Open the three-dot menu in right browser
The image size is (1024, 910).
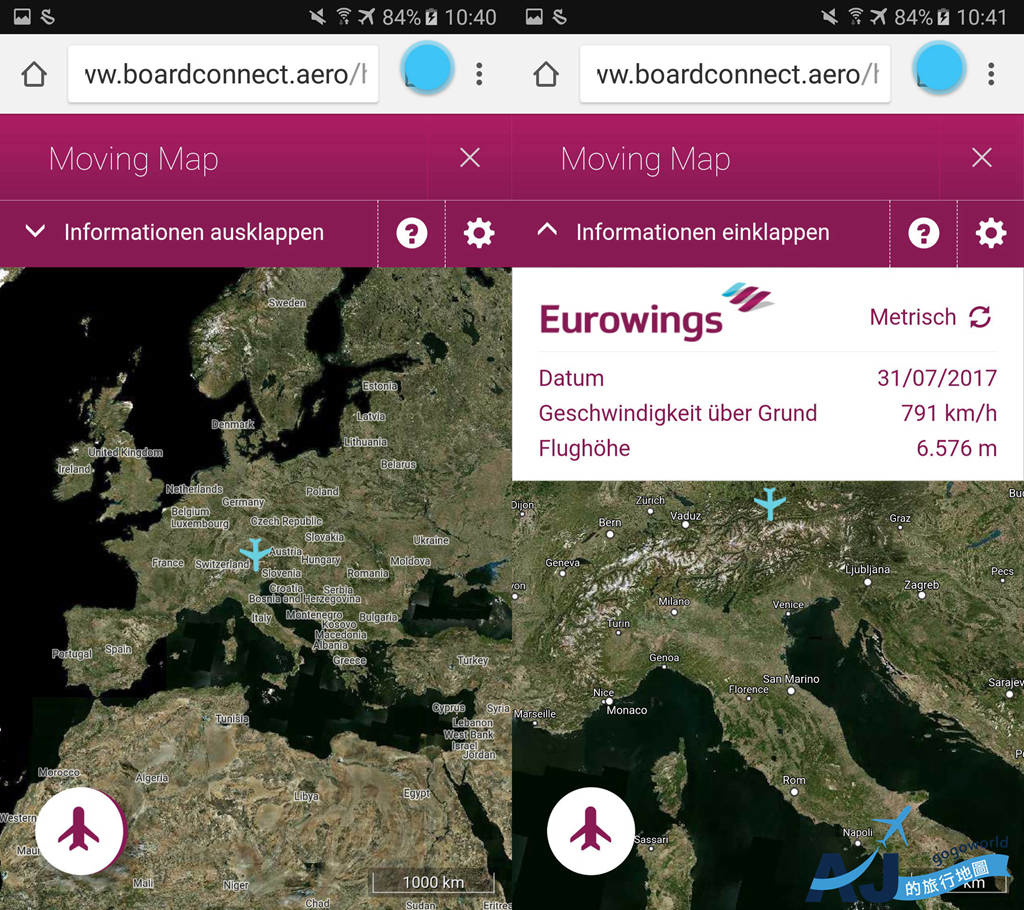tap(991, 74)
